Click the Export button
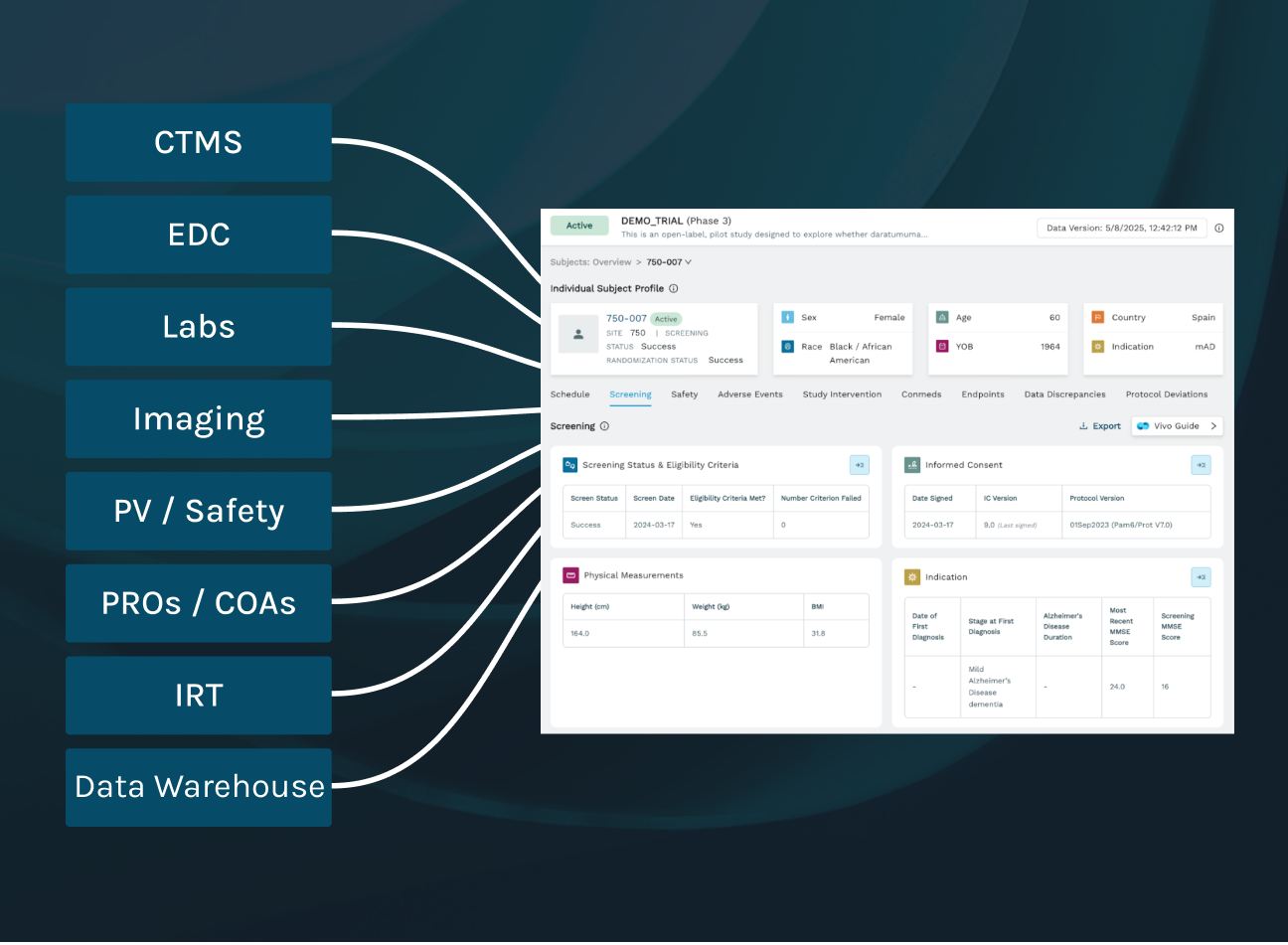 tap(1099, 426)
